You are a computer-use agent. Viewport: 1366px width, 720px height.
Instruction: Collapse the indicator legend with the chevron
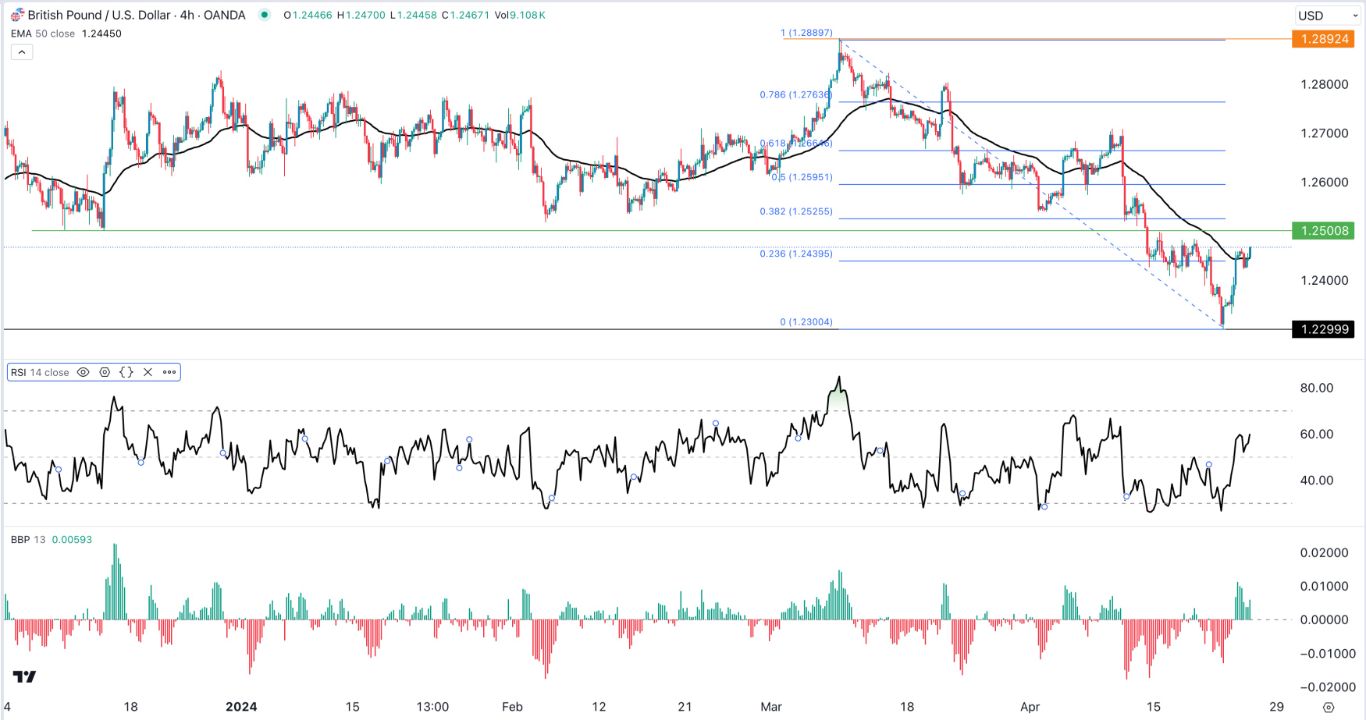pyautogui.click(x=21, y=51)
